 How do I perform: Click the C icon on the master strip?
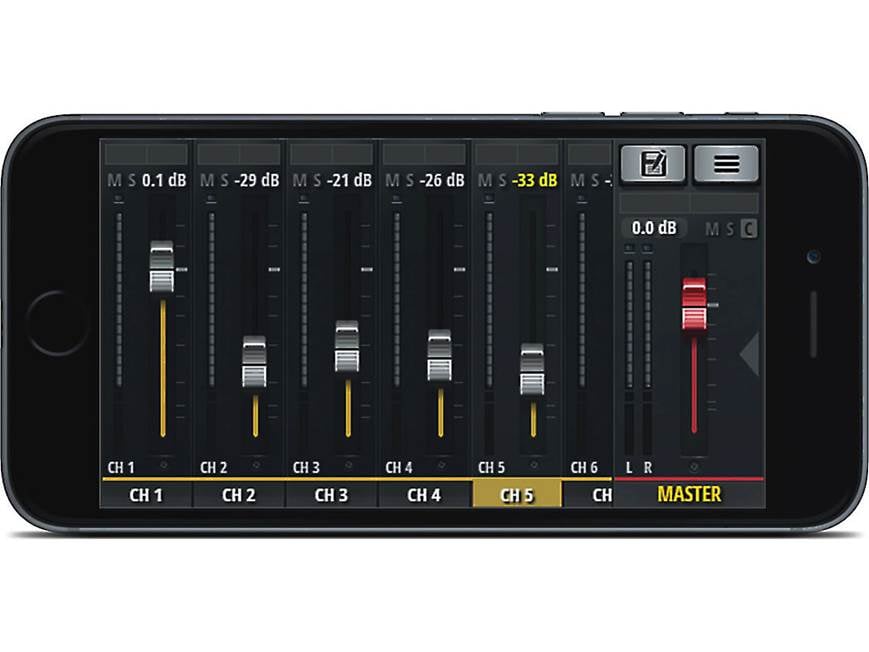click(x=750, y=228)
